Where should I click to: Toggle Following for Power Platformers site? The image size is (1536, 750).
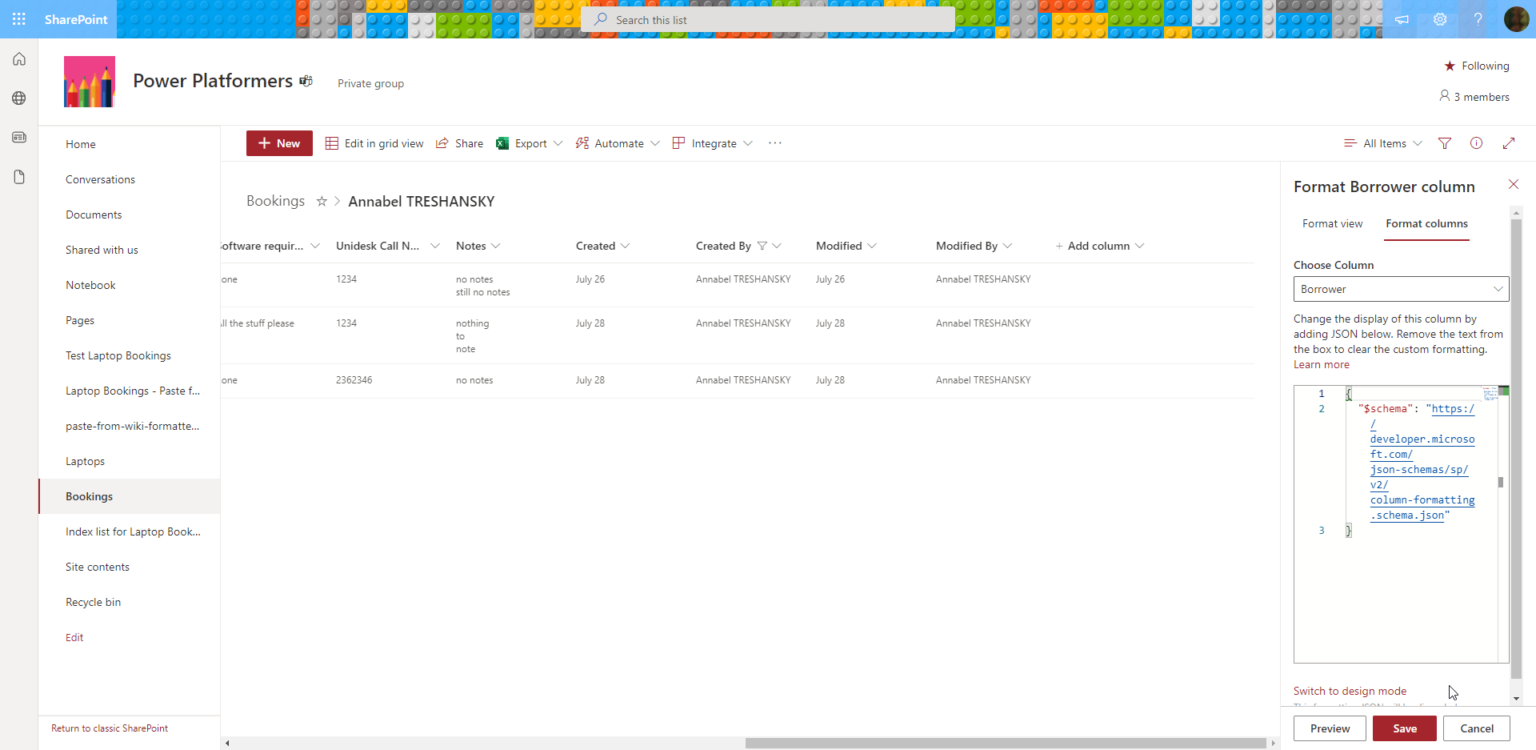click(1476, 66)
